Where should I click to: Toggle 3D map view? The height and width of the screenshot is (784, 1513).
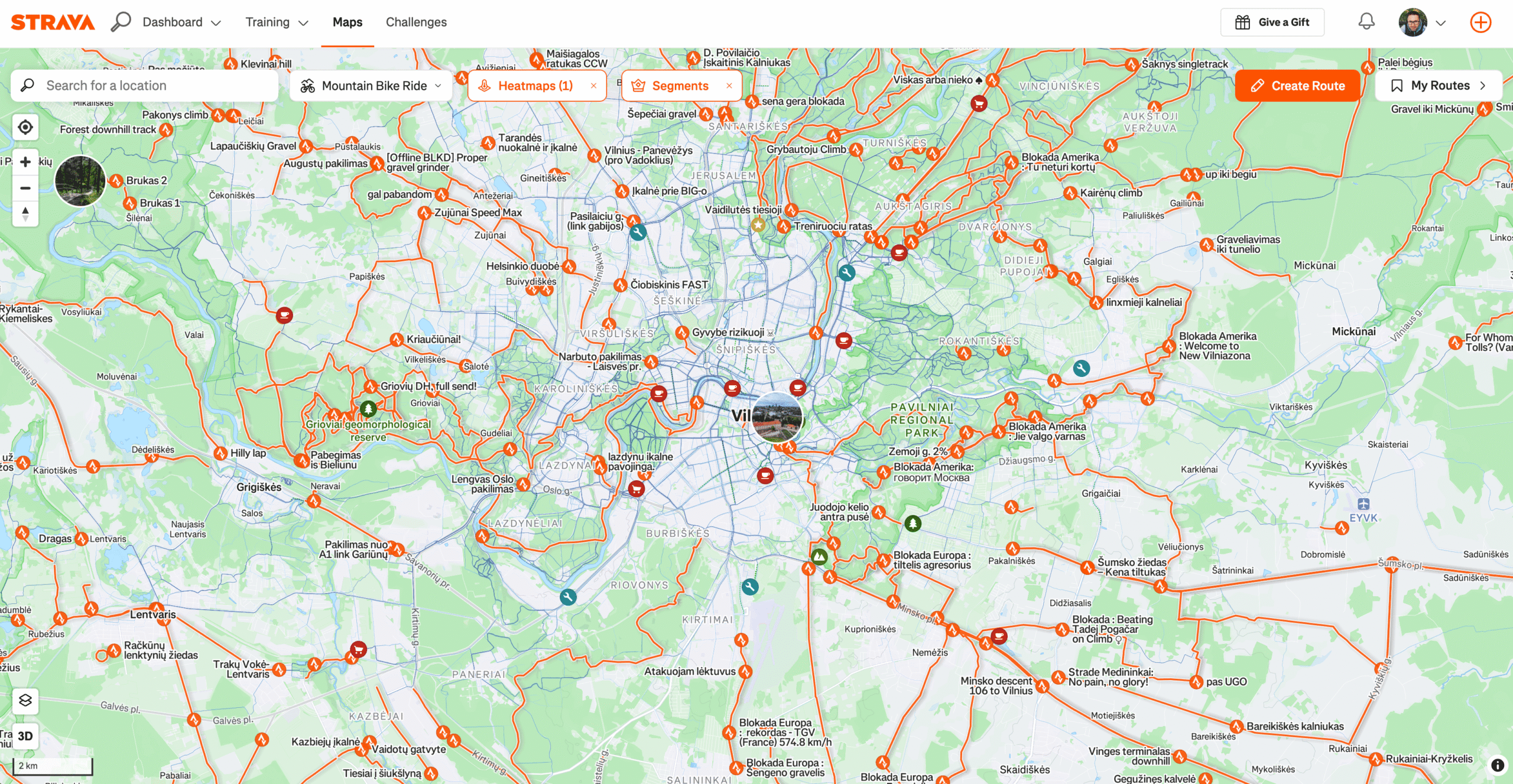pyautogui.click(x=25, y=736)
